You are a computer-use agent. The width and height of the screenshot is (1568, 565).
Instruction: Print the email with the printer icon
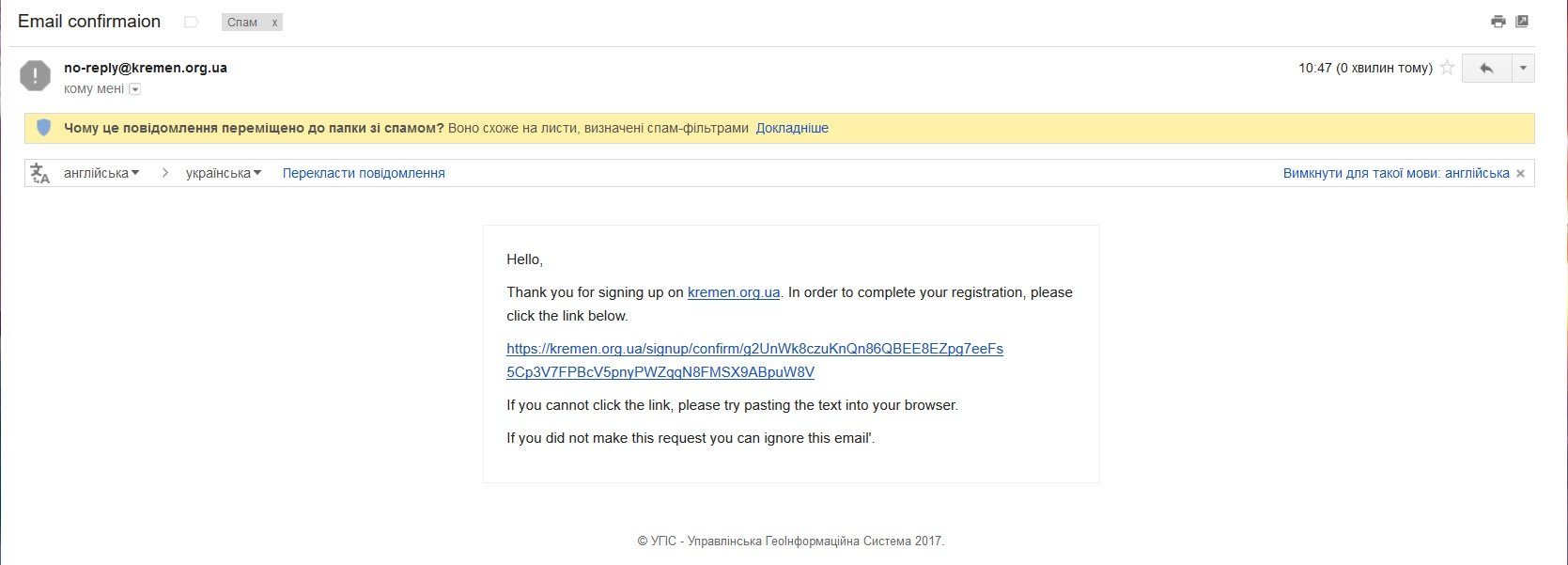tap(1498, 22)
